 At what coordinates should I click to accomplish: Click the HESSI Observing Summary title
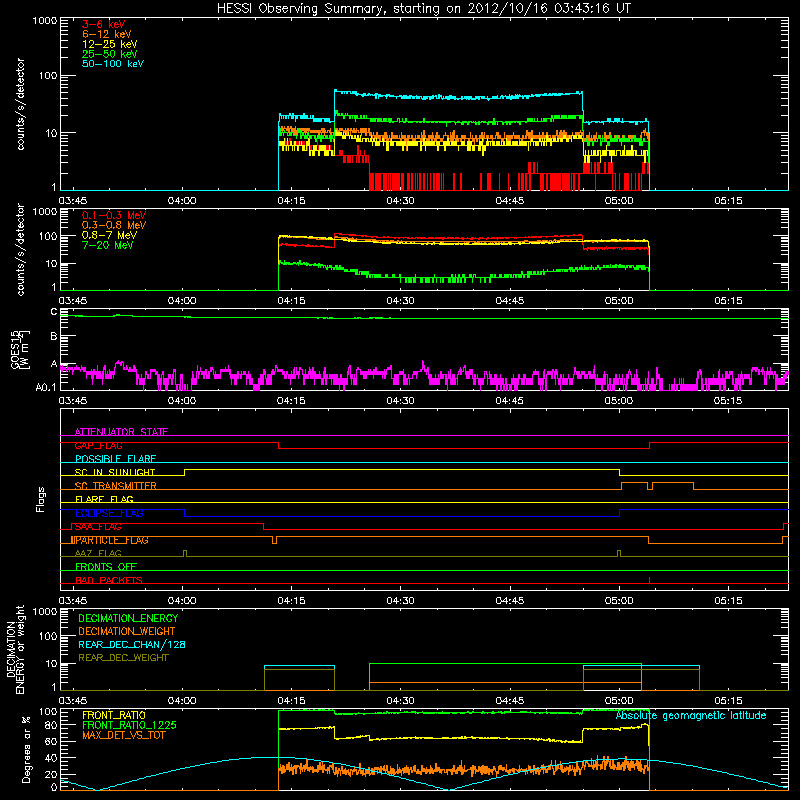pos(423,9)
